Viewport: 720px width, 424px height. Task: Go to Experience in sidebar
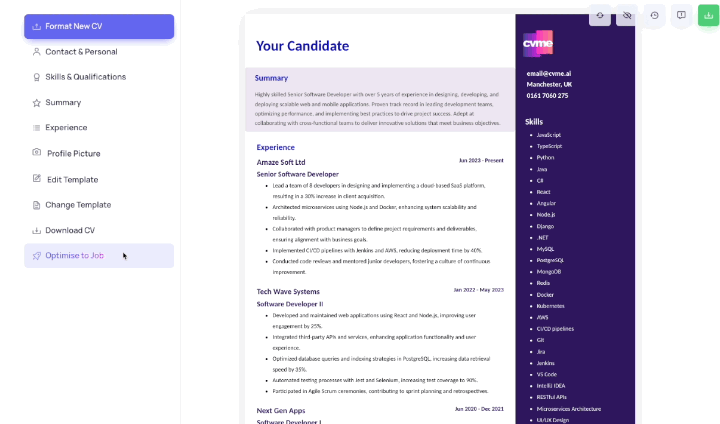[66, 128]
